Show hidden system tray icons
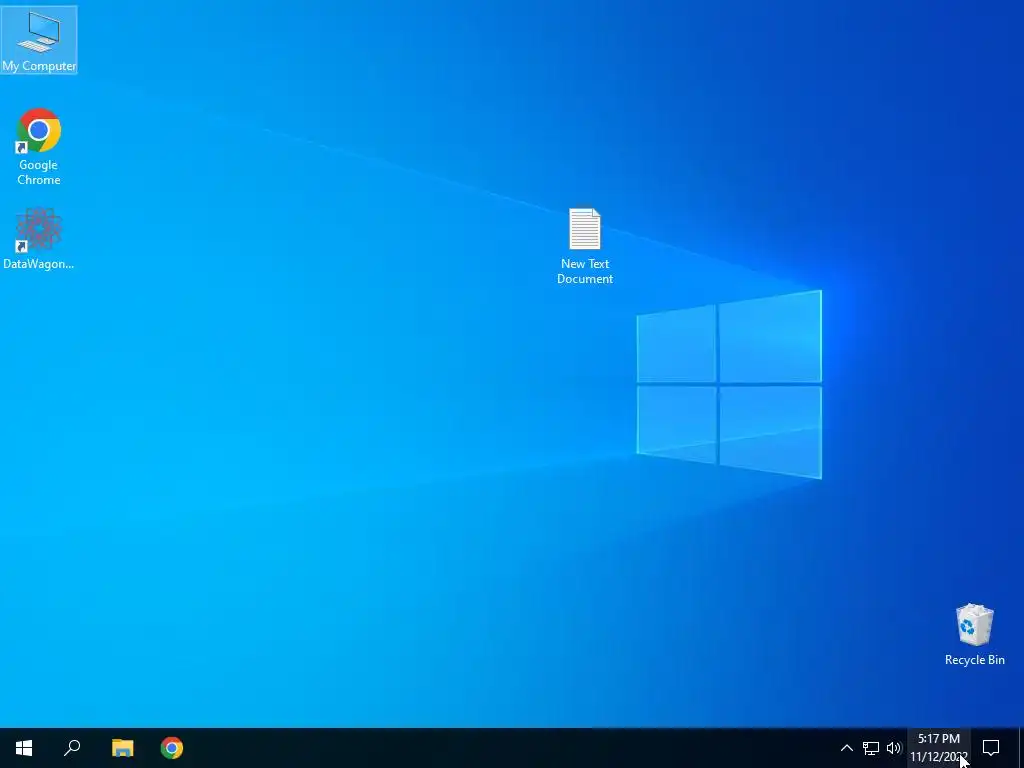Viewport: 1024px width, 768px height. pyautogui.click(x=846, y=748)
